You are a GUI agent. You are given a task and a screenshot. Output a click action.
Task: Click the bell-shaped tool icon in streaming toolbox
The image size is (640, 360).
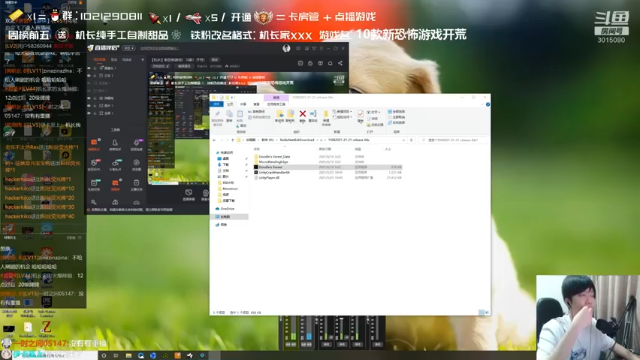point(115,143)
